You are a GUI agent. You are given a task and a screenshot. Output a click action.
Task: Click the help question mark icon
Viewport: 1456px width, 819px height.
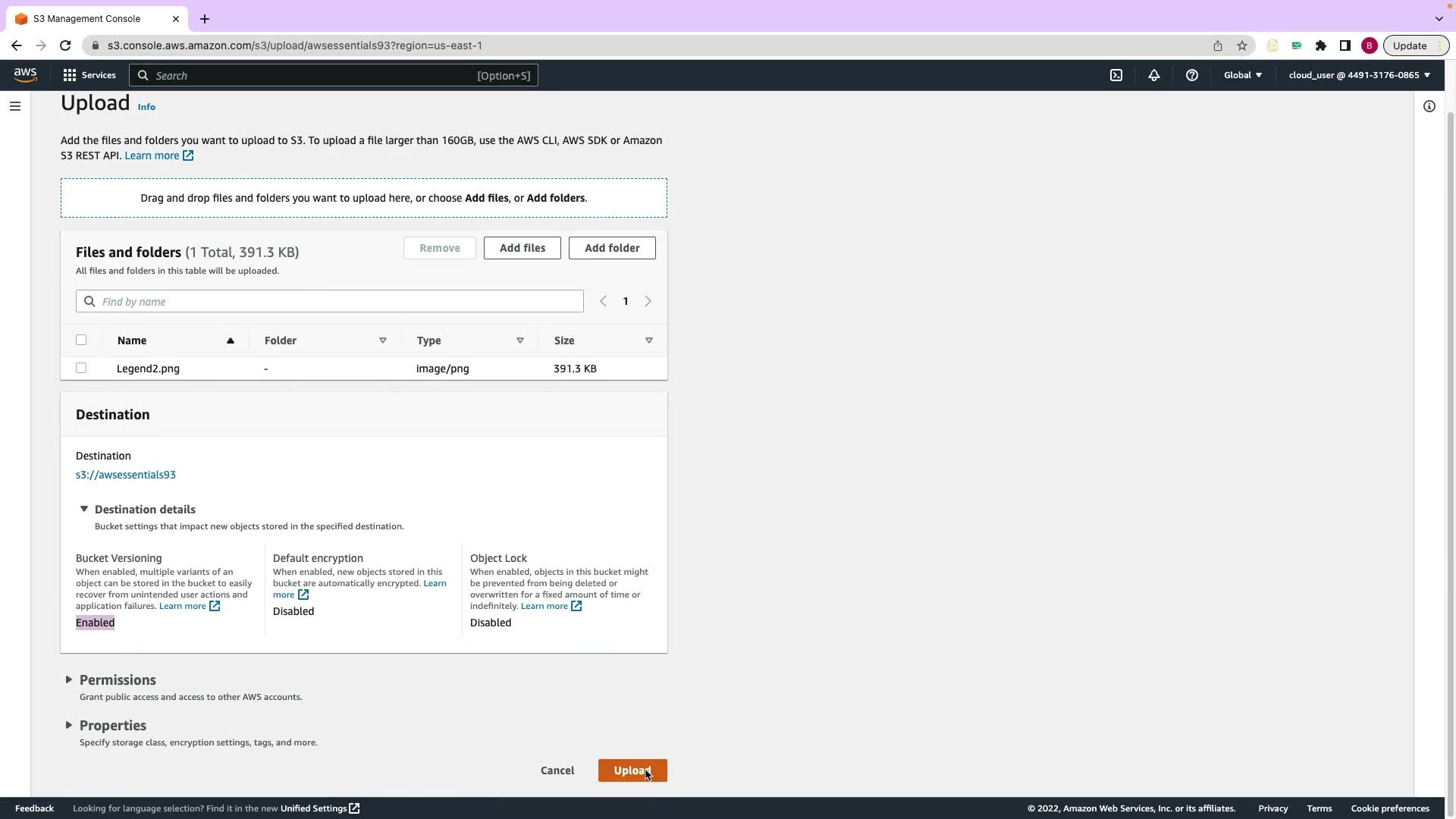tap(1191, 75)
